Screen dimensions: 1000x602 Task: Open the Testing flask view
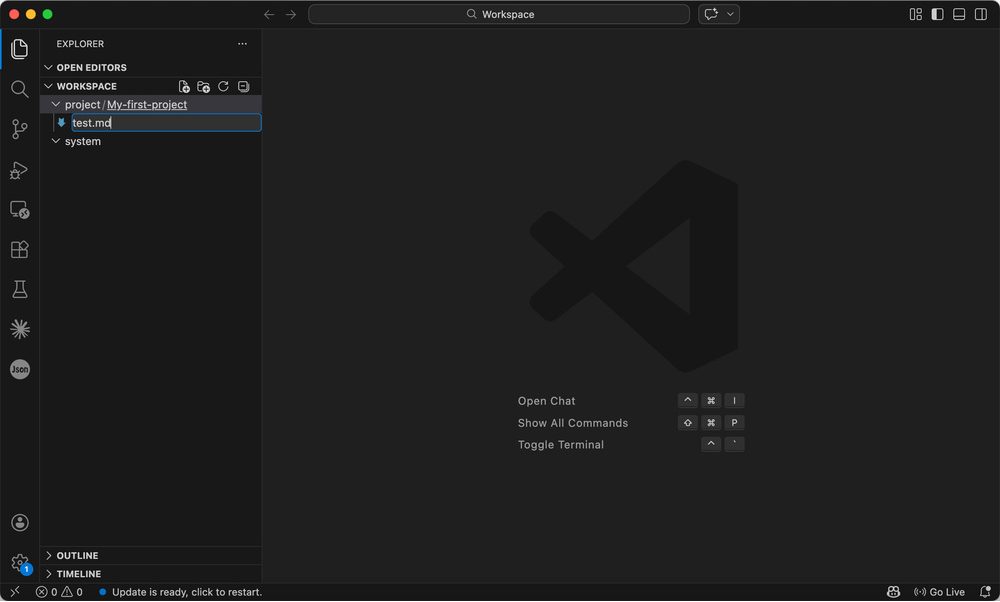[x=19, y=290]
